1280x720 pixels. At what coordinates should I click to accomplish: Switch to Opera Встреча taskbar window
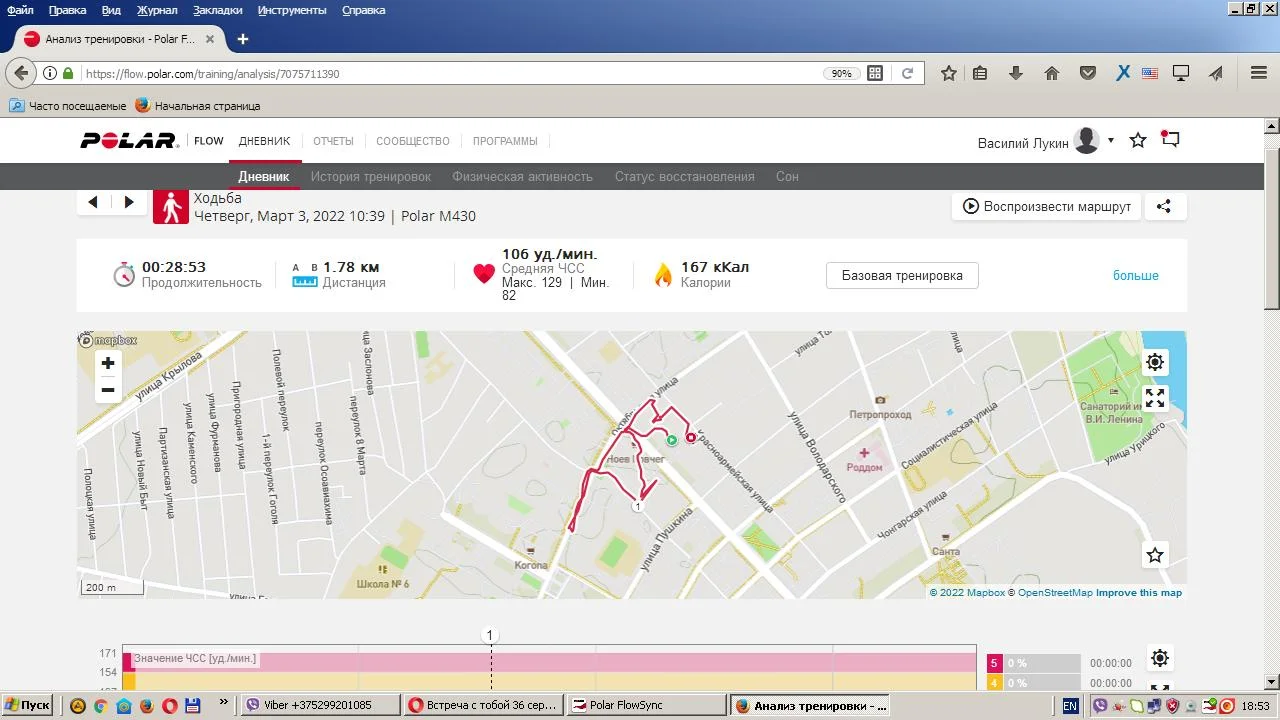tap(484, 705)
